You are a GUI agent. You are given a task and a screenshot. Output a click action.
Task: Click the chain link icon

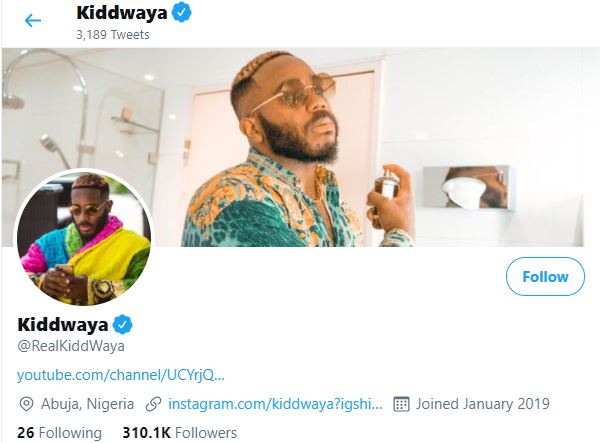[153, 404]
